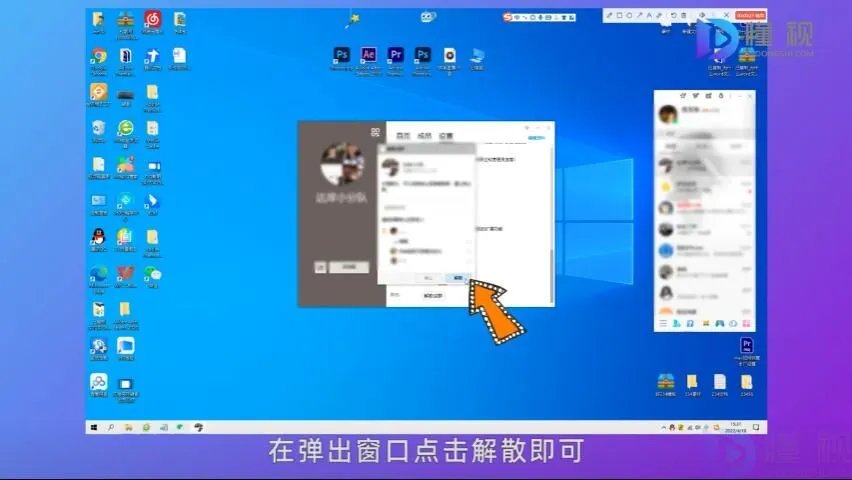Confirm dissolving the group in the popup dialog

click(x=458, y=278)
